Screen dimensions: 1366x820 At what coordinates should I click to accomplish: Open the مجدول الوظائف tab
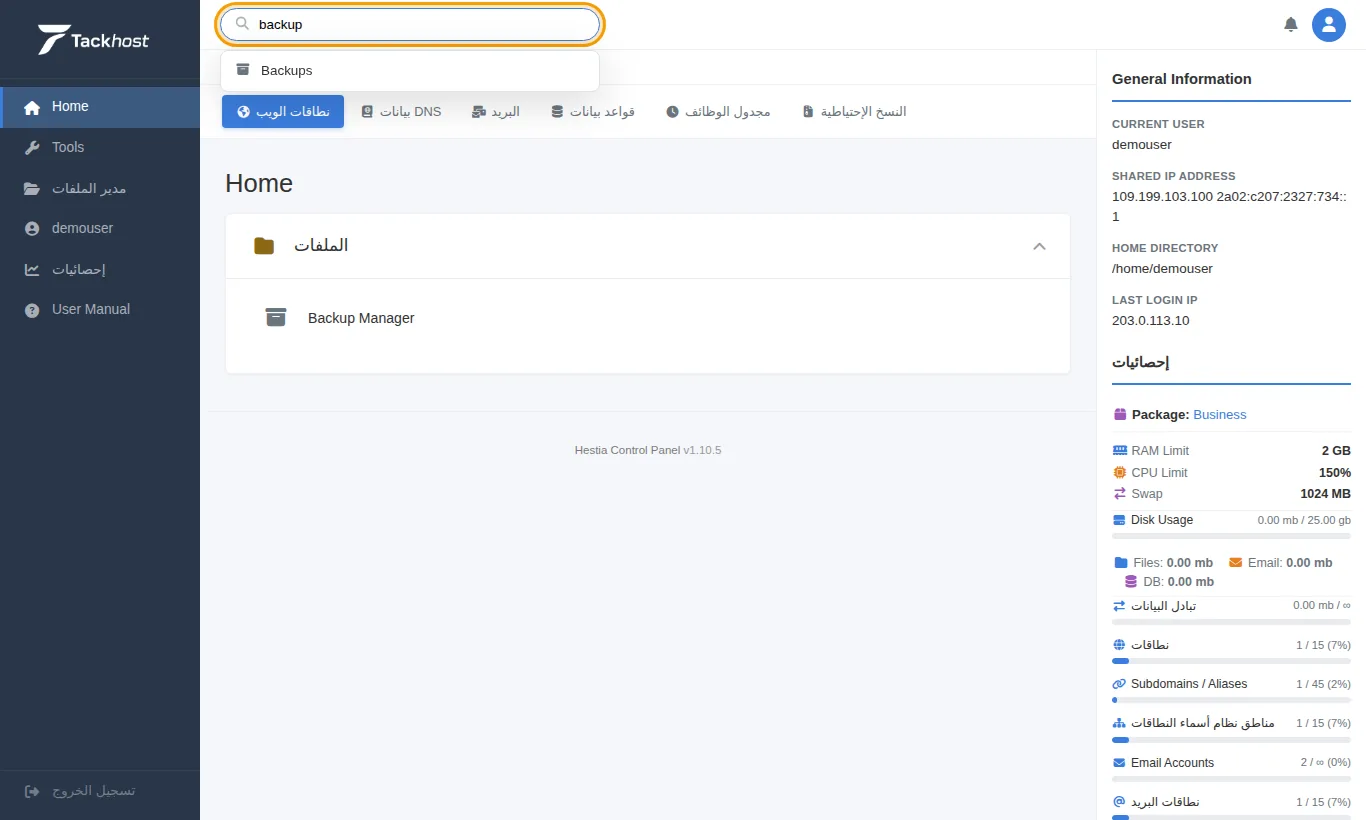click(x=718, y=112)
